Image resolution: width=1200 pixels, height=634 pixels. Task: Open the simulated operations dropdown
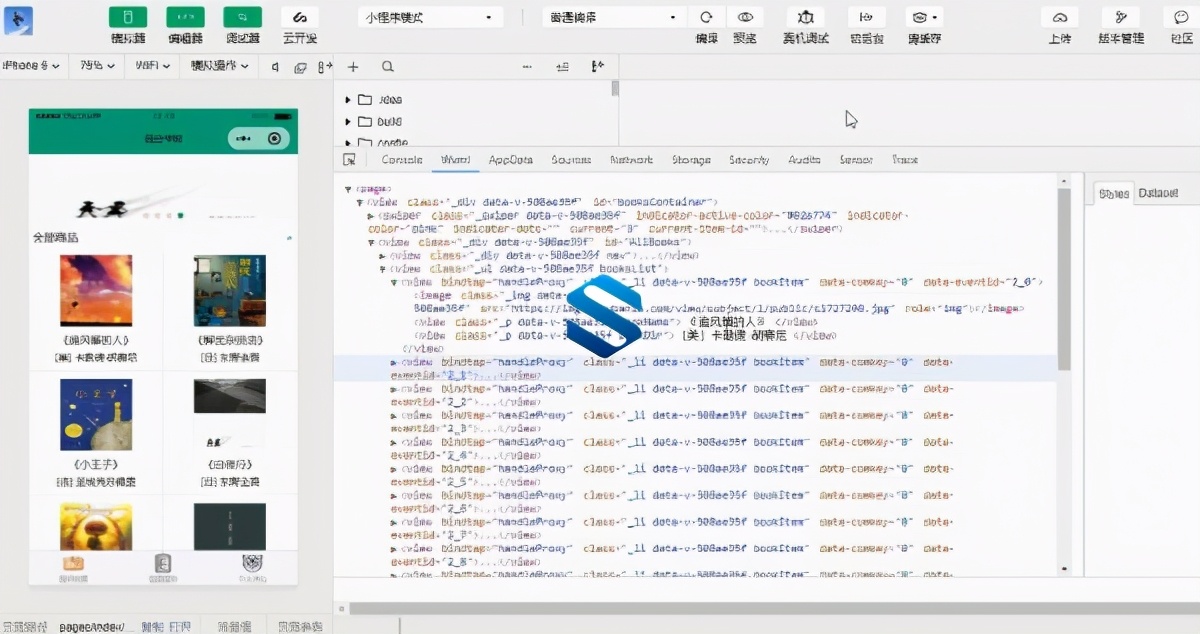(220, 66)
